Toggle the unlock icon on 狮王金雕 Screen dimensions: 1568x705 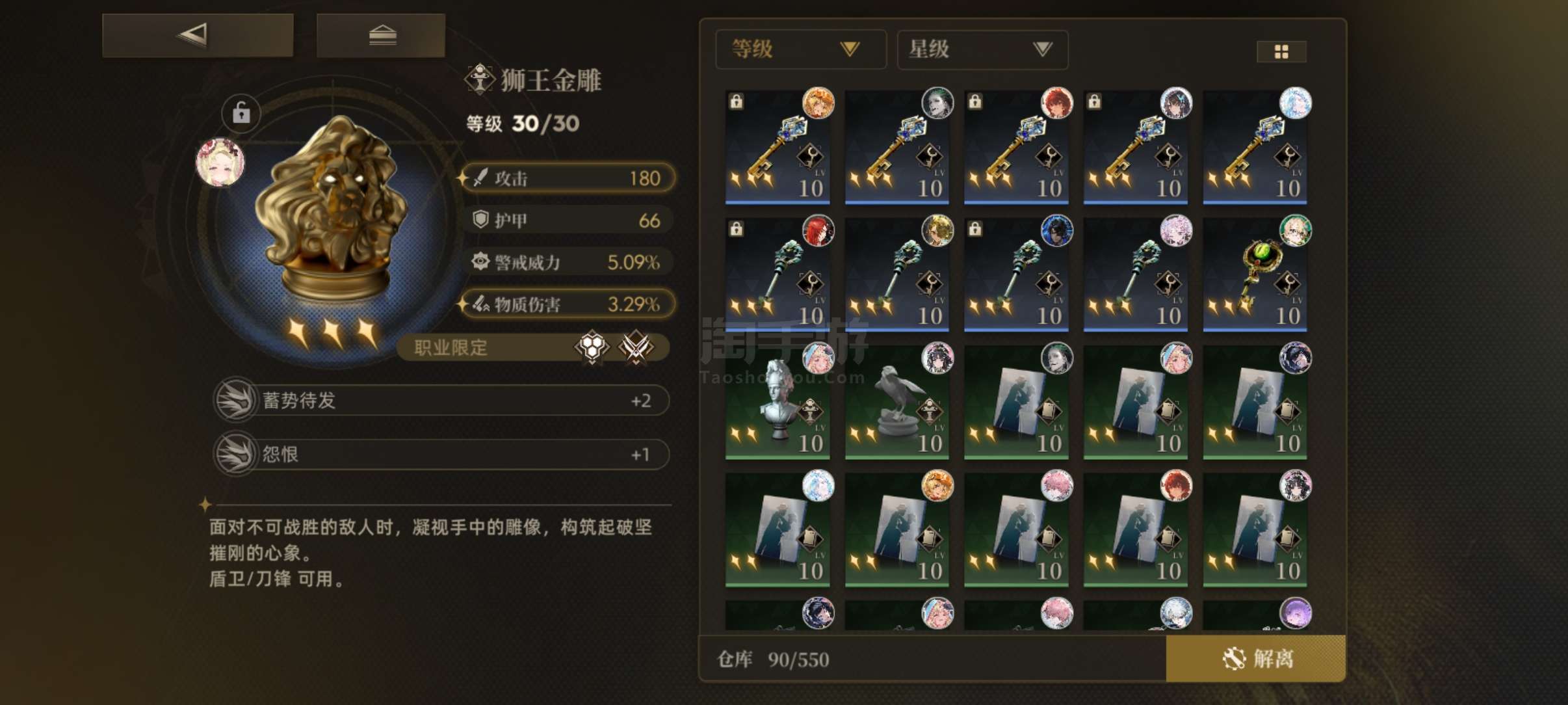(241, 113)
